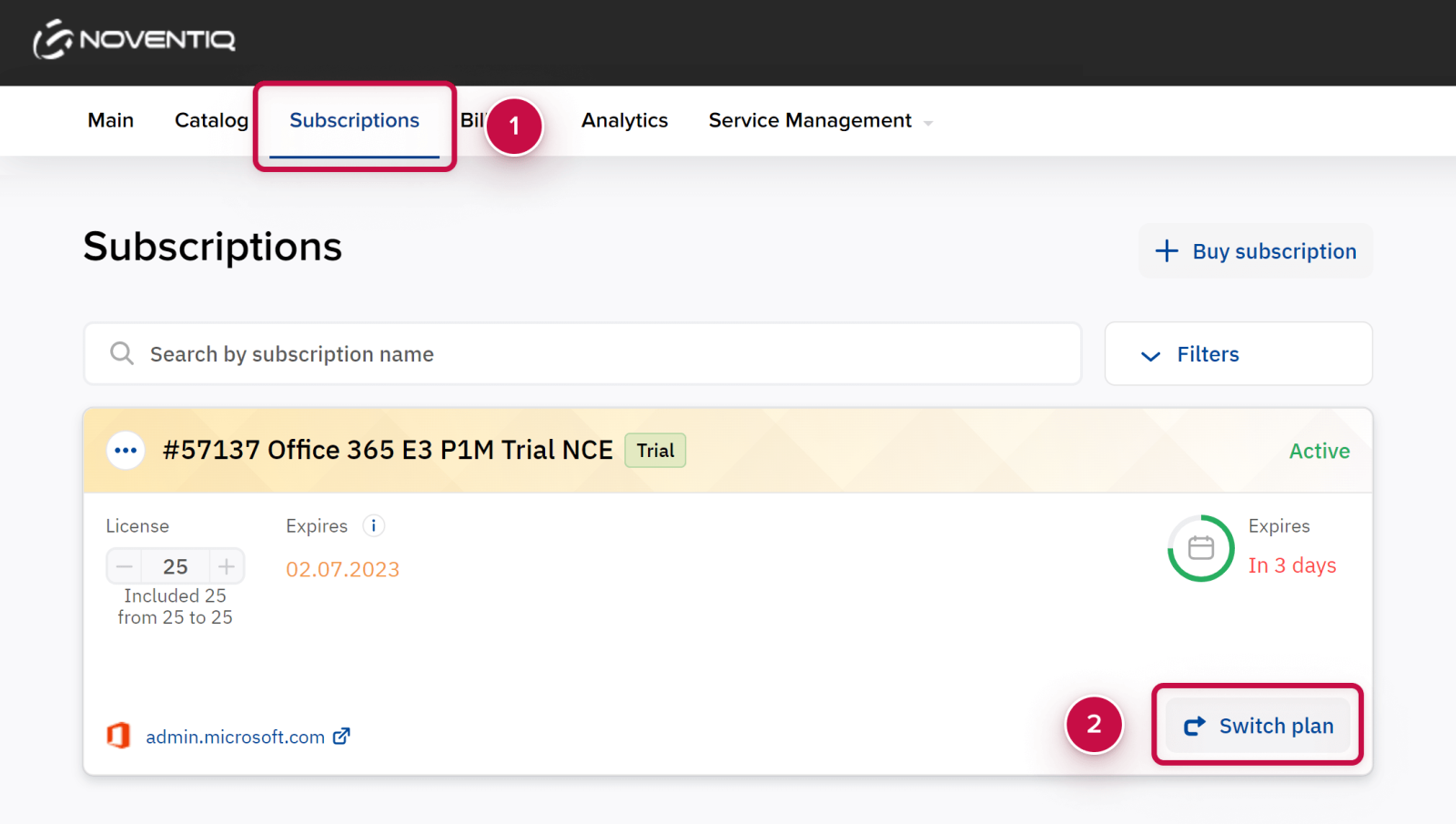Screen dimensions: 1456x824
Task: Decrease license count with minus button
Action: coord(125,566)
